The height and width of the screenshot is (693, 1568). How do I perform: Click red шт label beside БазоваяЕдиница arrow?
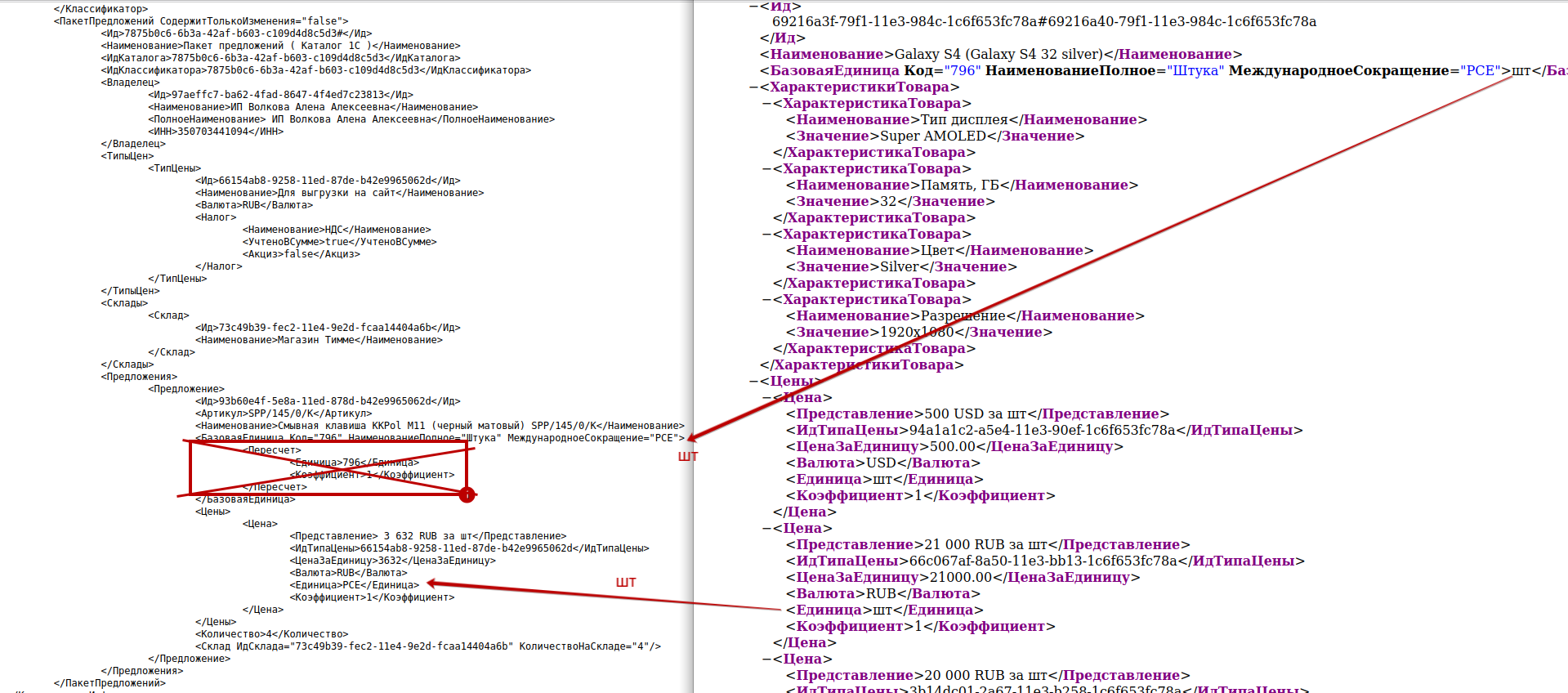point(688,456)
